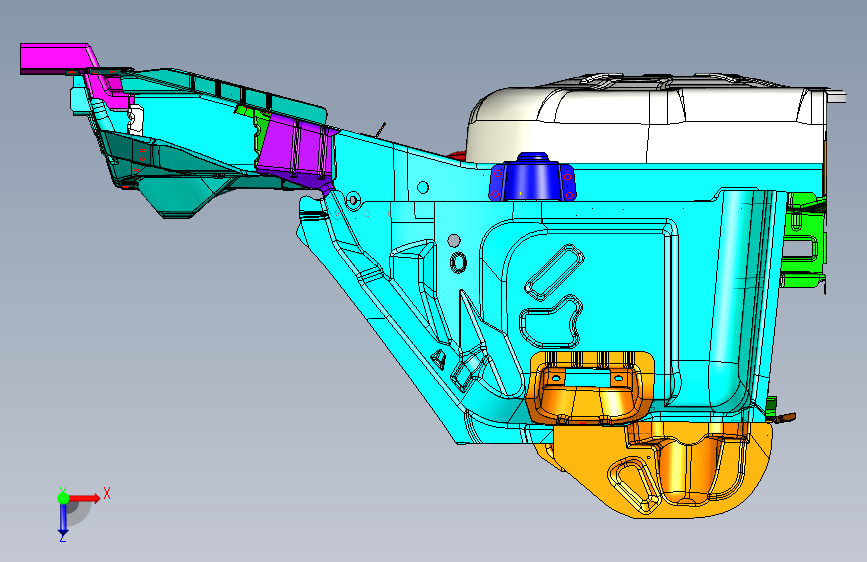This screenshot has height=562, width=867.
Task: Select the orange pocket bracket with two bolts
Action: (589, 389)
